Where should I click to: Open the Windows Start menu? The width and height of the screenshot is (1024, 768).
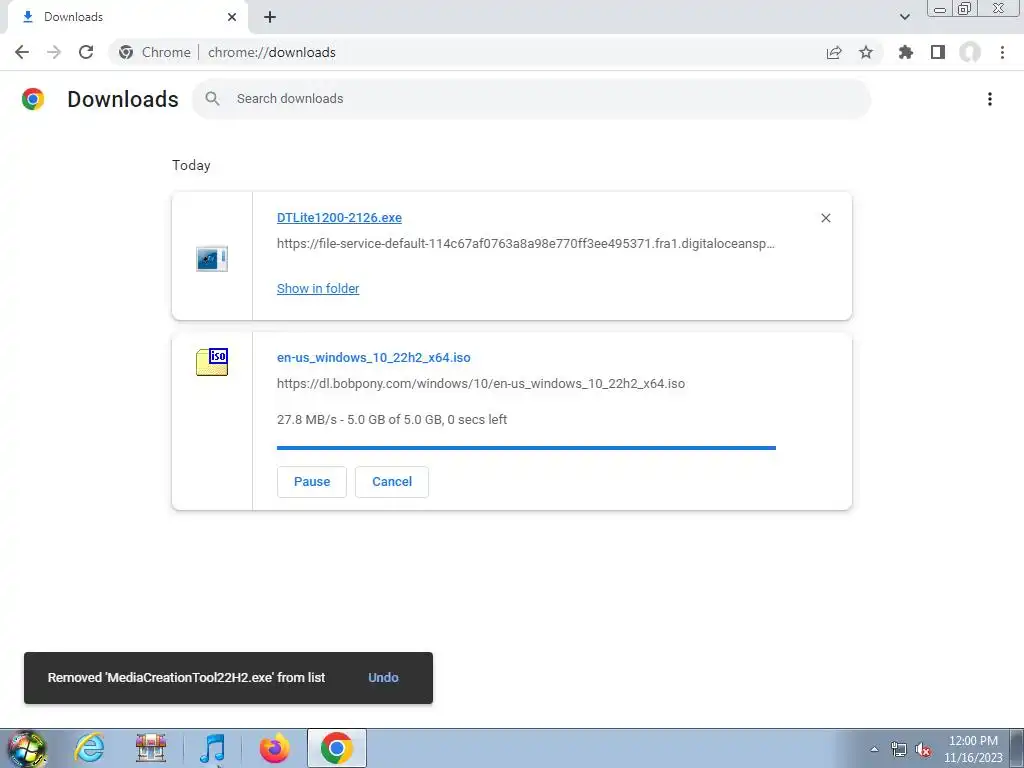click(x=26, y=749)
